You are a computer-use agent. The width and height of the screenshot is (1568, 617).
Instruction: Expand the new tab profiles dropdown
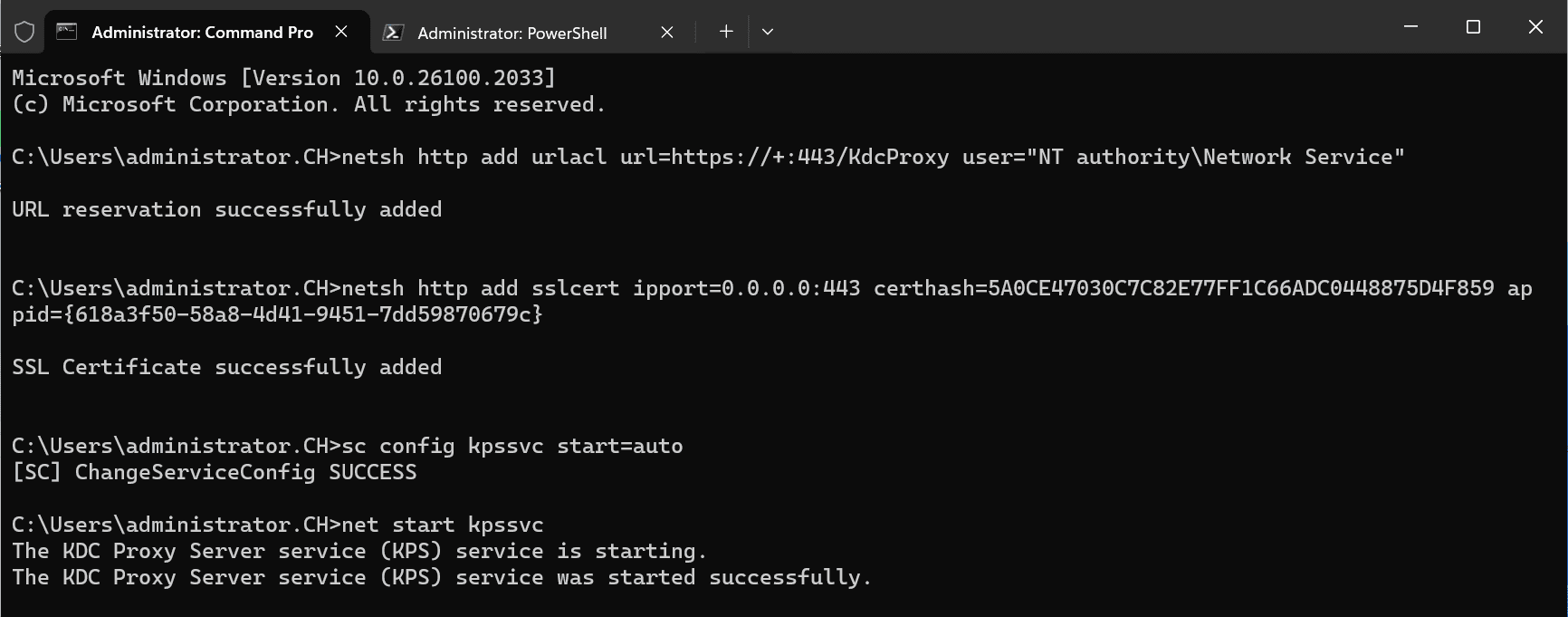pos(768,32)
